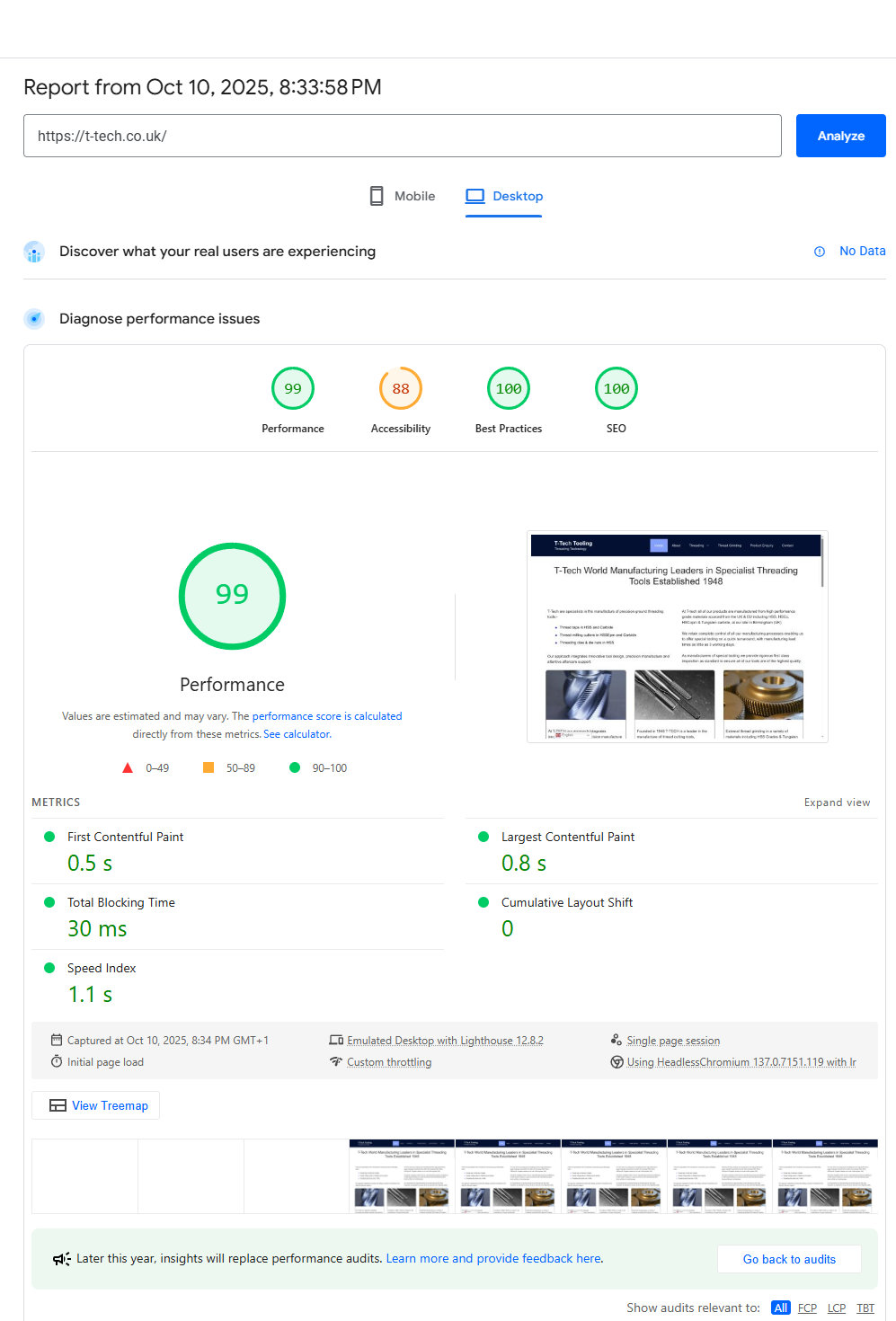
Task: Click the Mobile phone icon
Action: pos(377,196)
